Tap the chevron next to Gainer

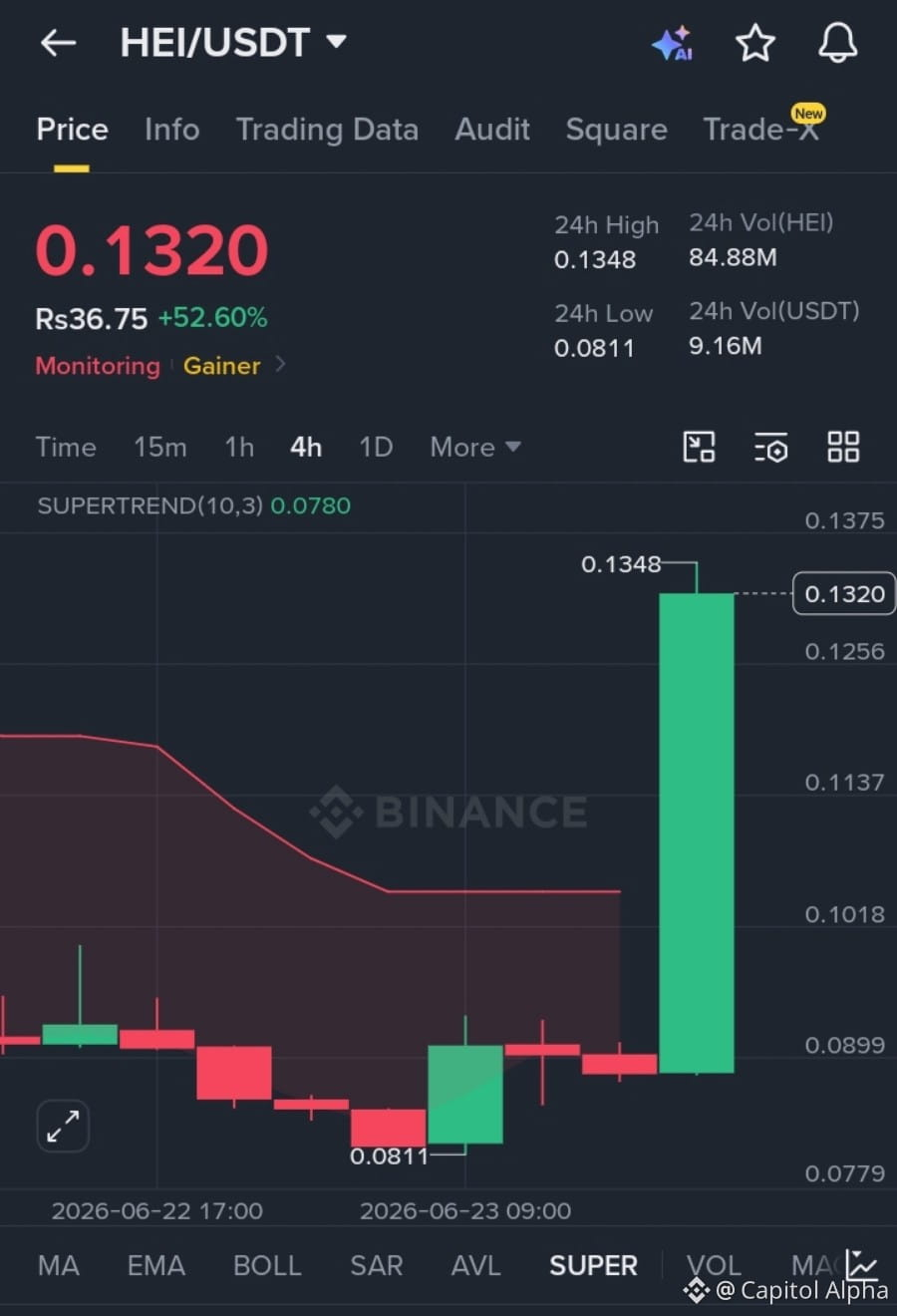click(280, 365)
